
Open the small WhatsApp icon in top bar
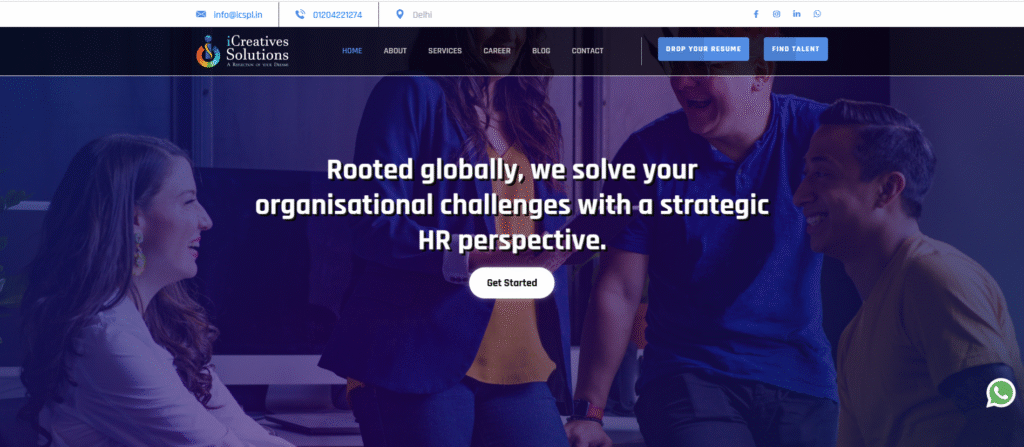[x=817, y=14]
